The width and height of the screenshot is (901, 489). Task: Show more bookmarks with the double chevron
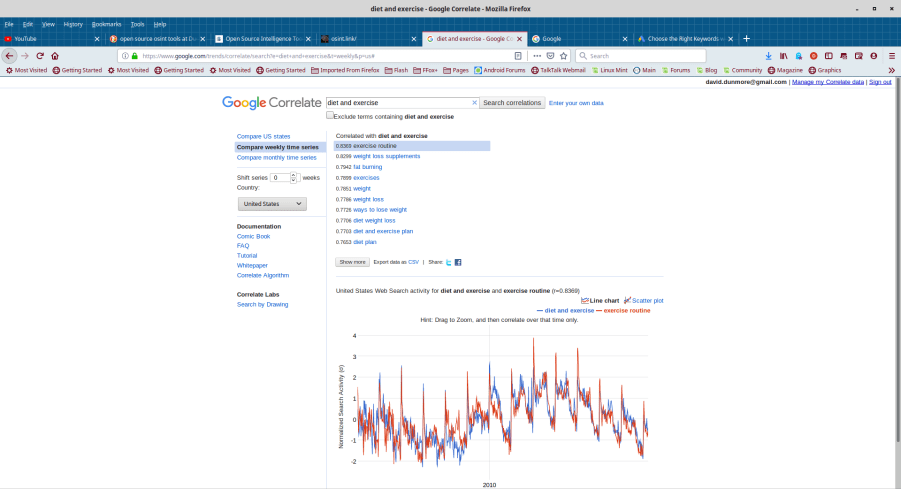pos(892,70)
